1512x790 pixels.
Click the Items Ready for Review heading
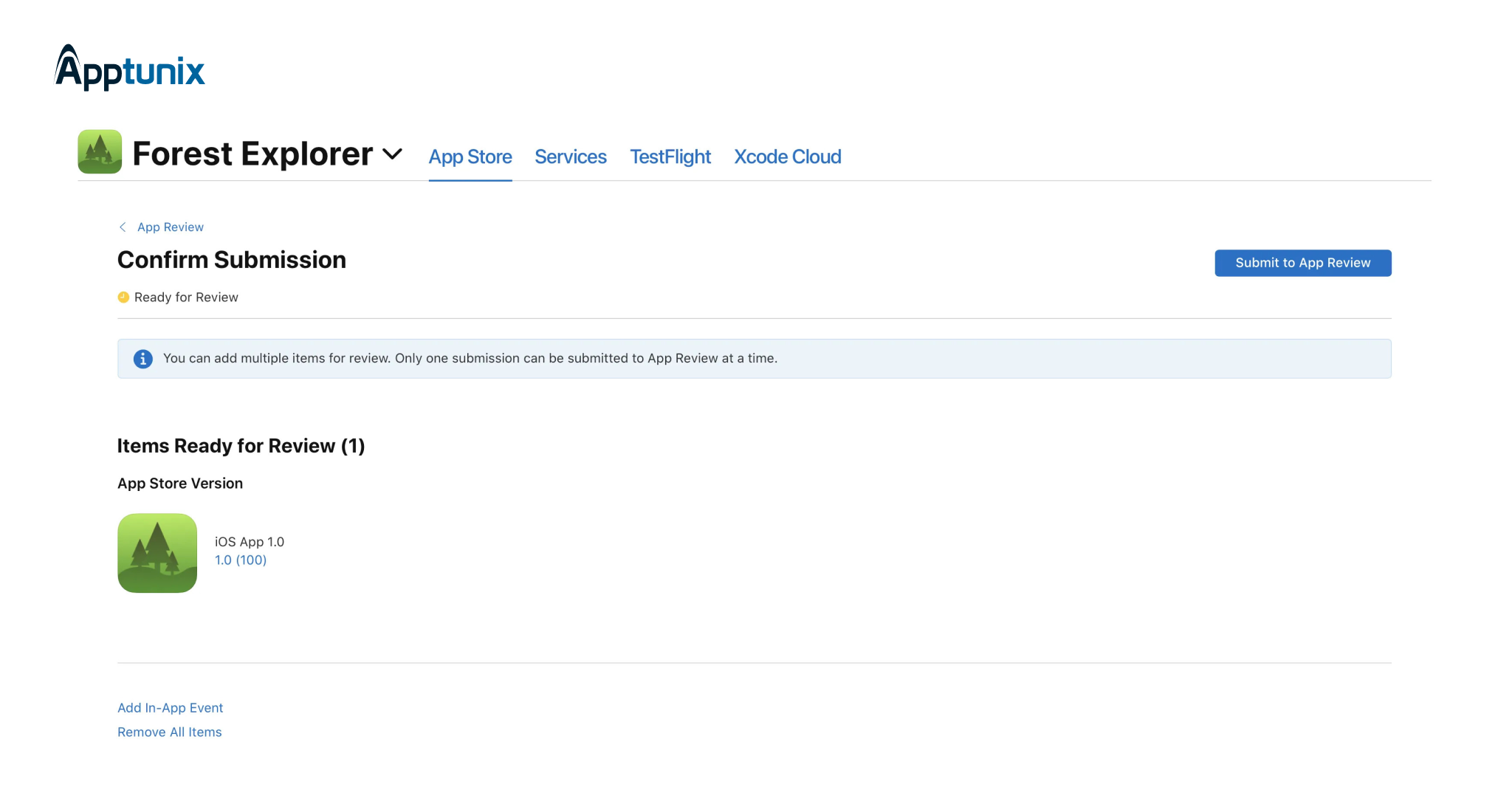(241, 445)
